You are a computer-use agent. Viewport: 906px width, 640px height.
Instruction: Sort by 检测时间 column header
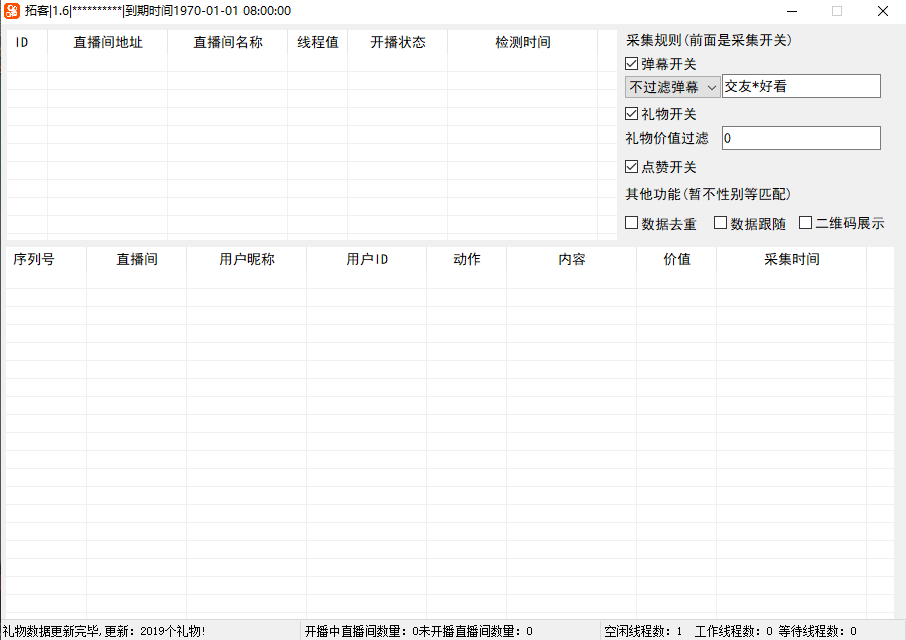coord(522,43)
